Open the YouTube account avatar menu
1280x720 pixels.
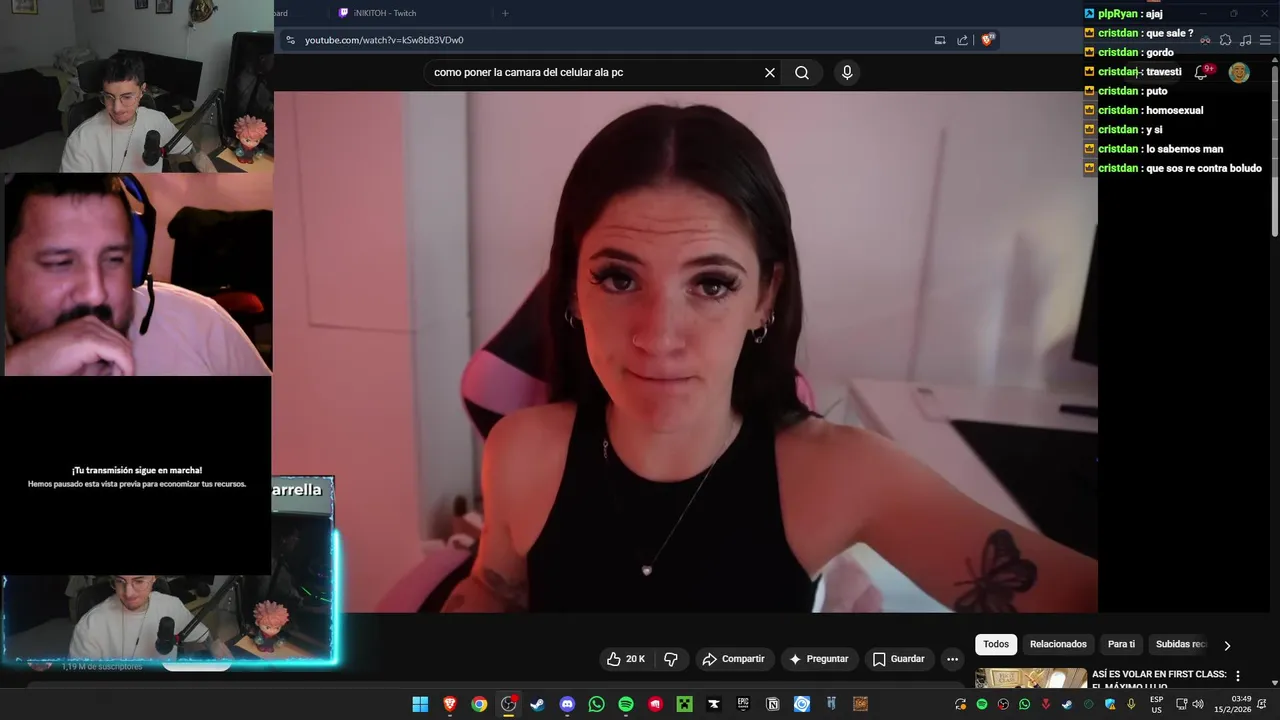tap(1239, 72)
